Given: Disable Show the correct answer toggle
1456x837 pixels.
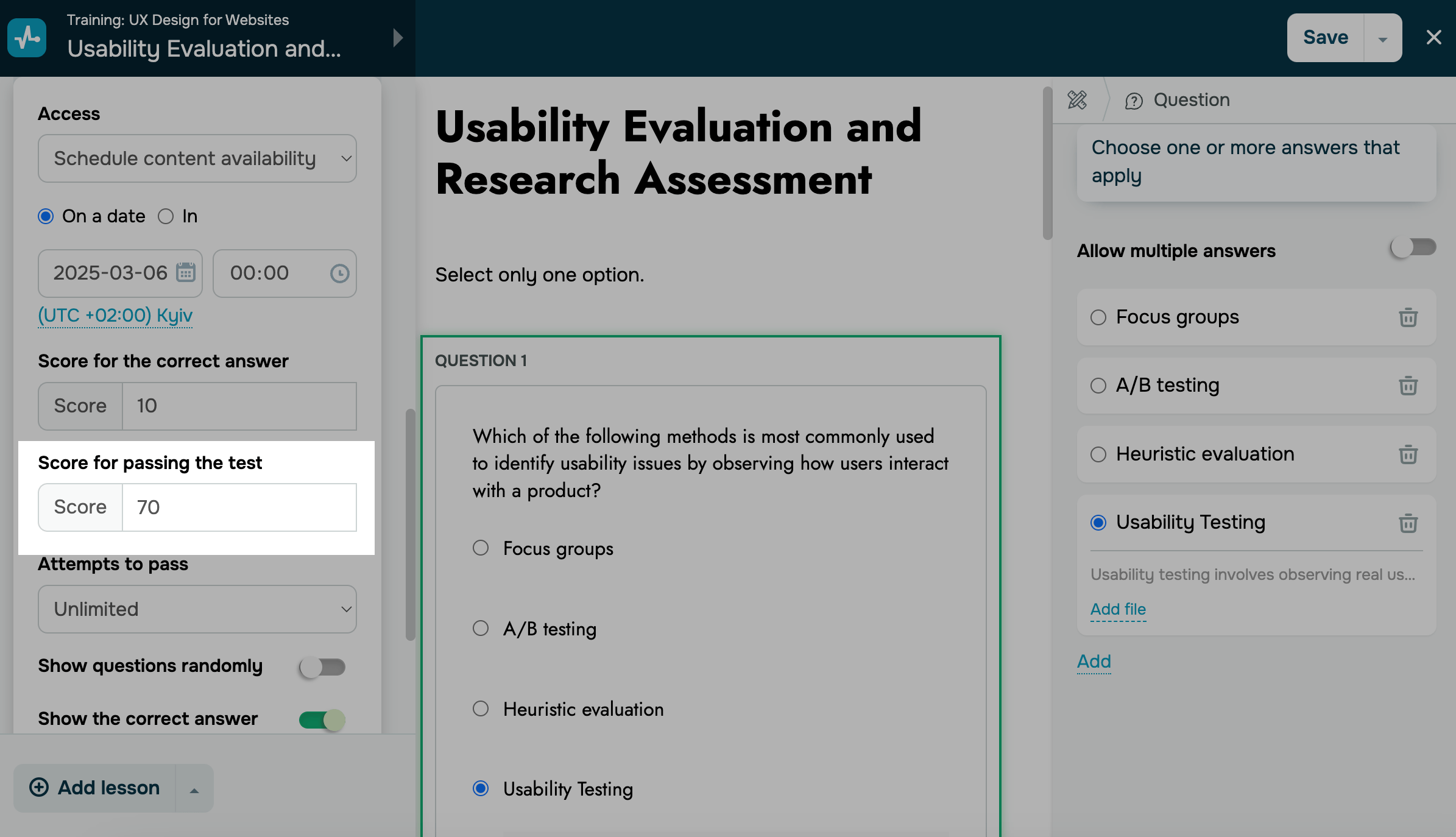Looking at the screenshot, I should click(x=322, y=720).
